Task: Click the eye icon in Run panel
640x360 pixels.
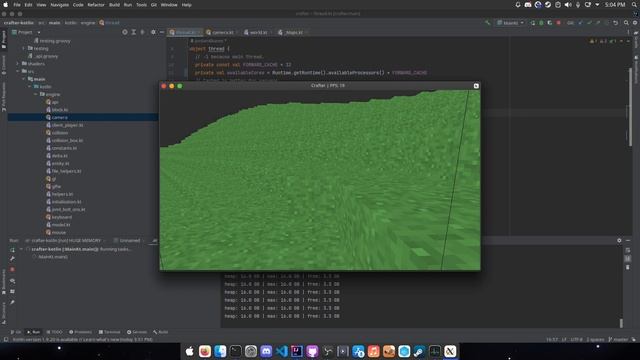Action: (12, 281)
